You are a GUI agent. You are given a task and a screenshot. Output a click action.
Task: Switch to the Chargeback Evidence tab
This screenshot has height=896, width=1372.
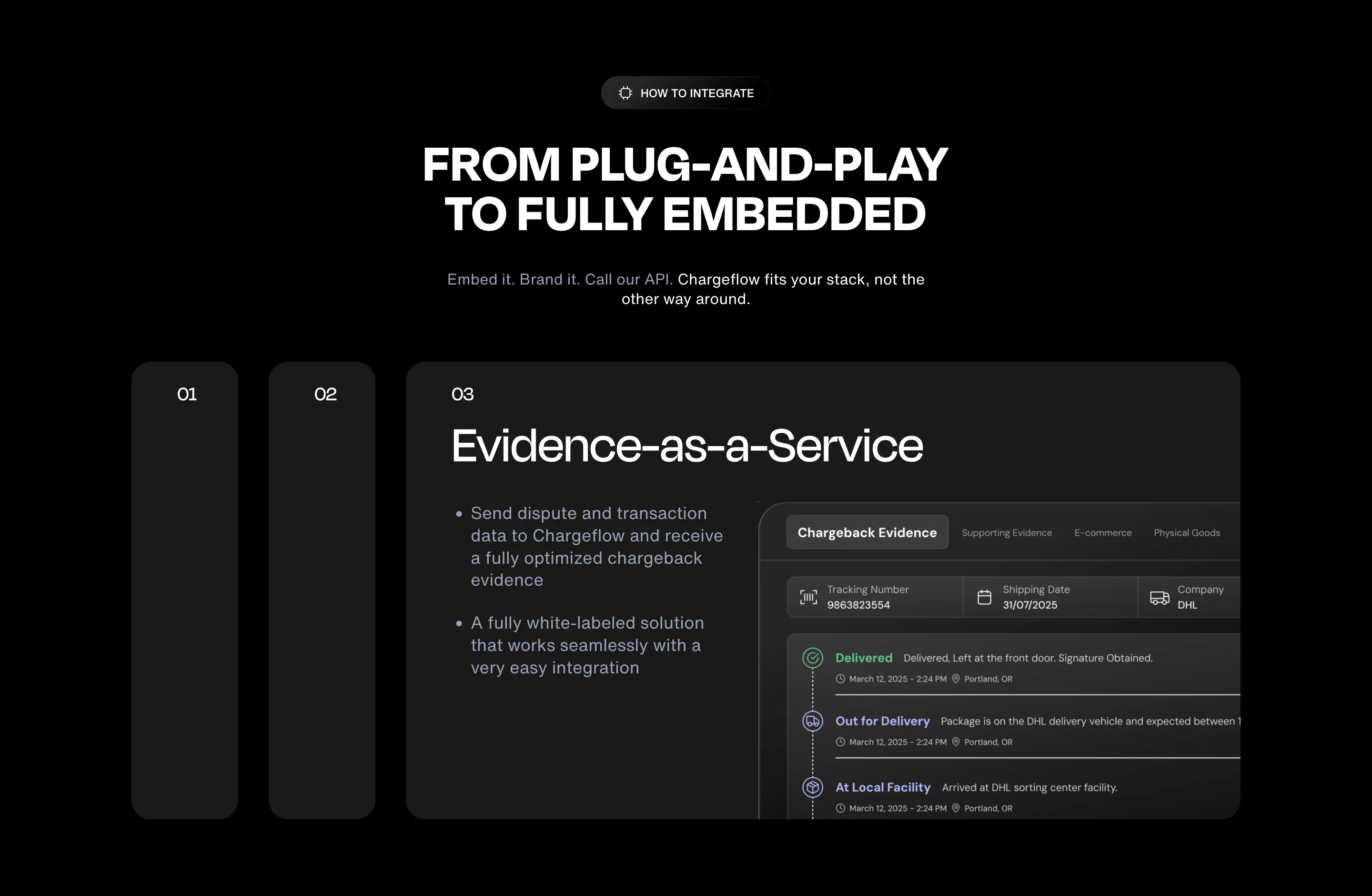(867, 532)
